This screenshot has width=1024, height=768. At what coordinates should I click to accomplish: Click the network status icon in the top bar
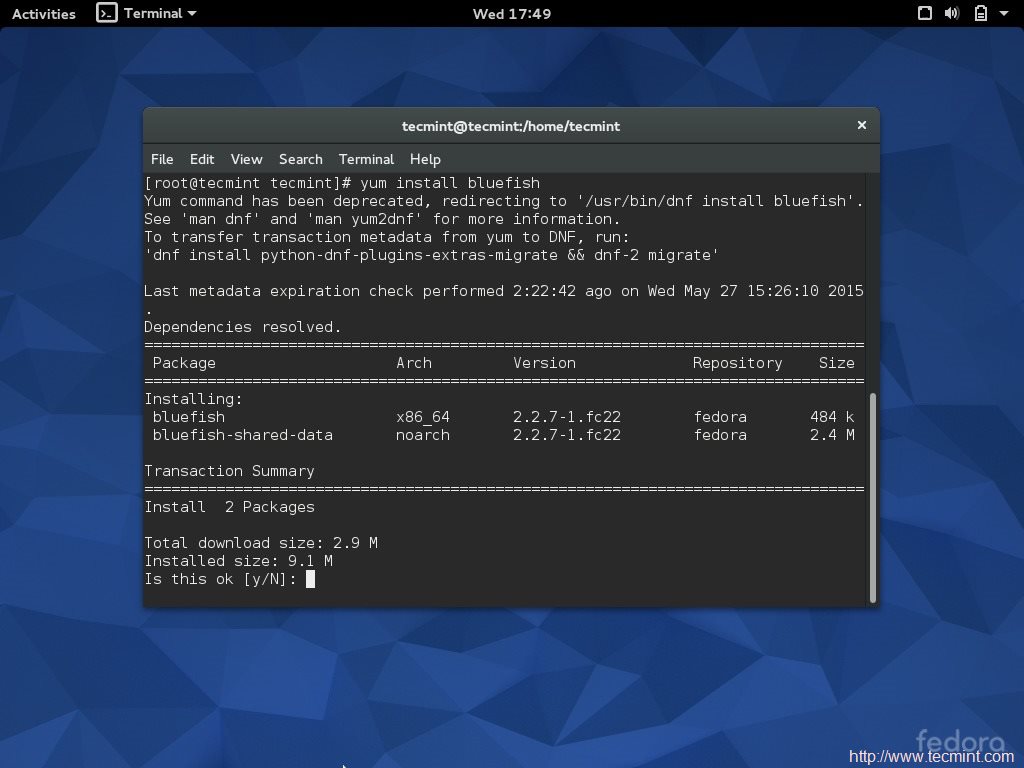coord(925,13)
